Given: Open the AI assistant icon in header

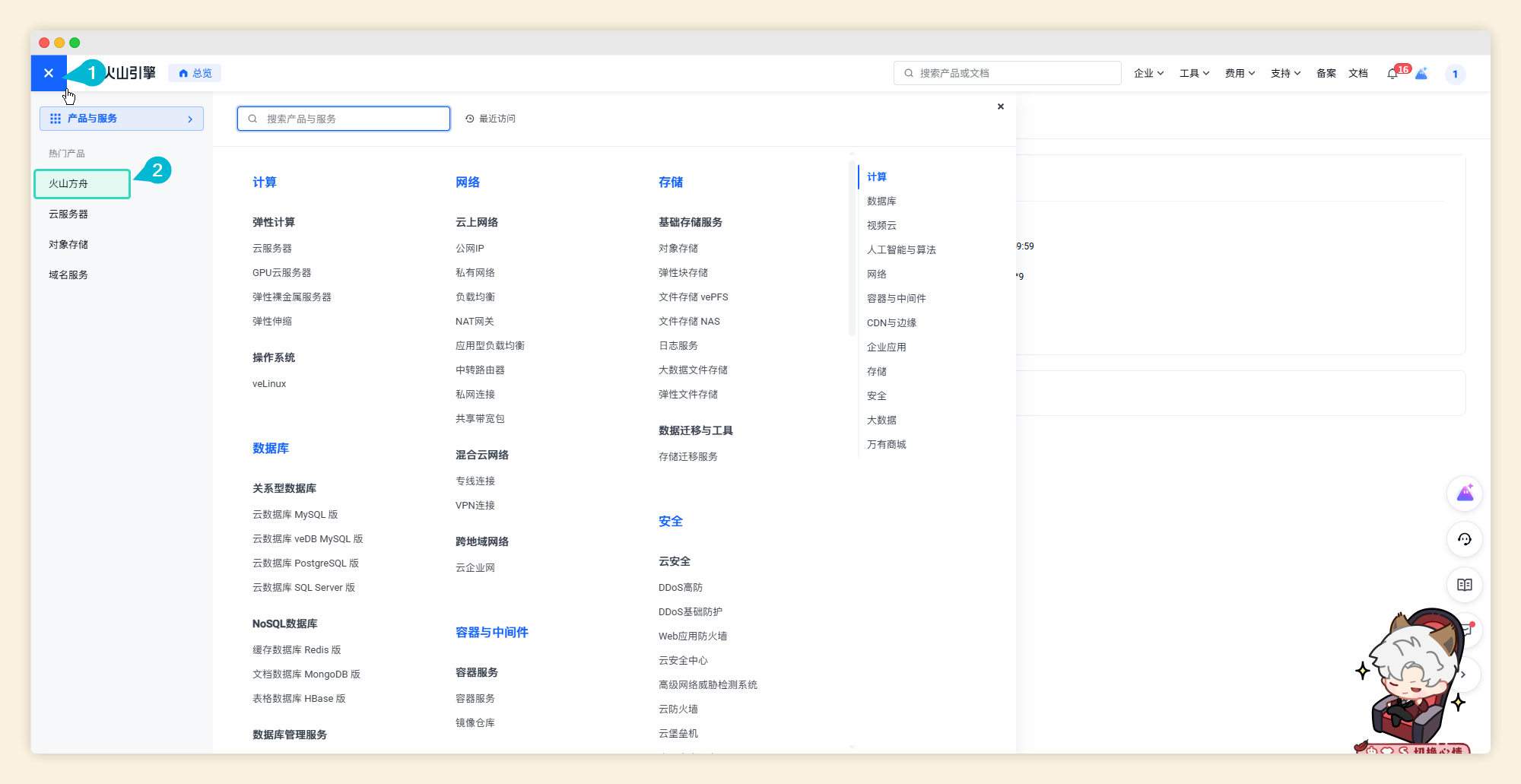Looking at the screenshot, I should point(1421,74).
